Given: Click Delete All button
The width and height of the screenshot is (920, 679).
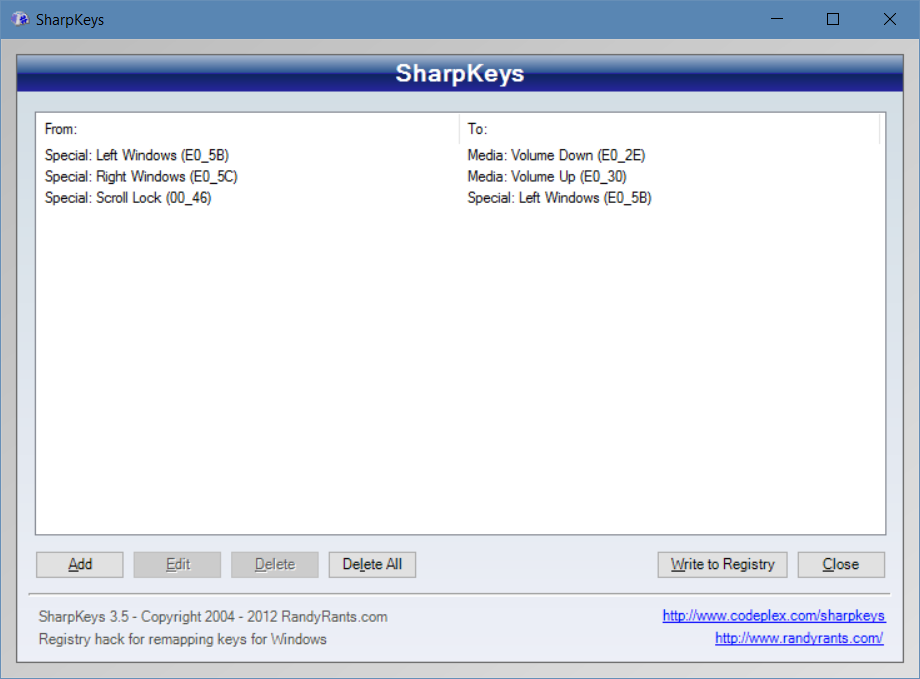Looking at the screenshot, I should (x=372, y=565).
